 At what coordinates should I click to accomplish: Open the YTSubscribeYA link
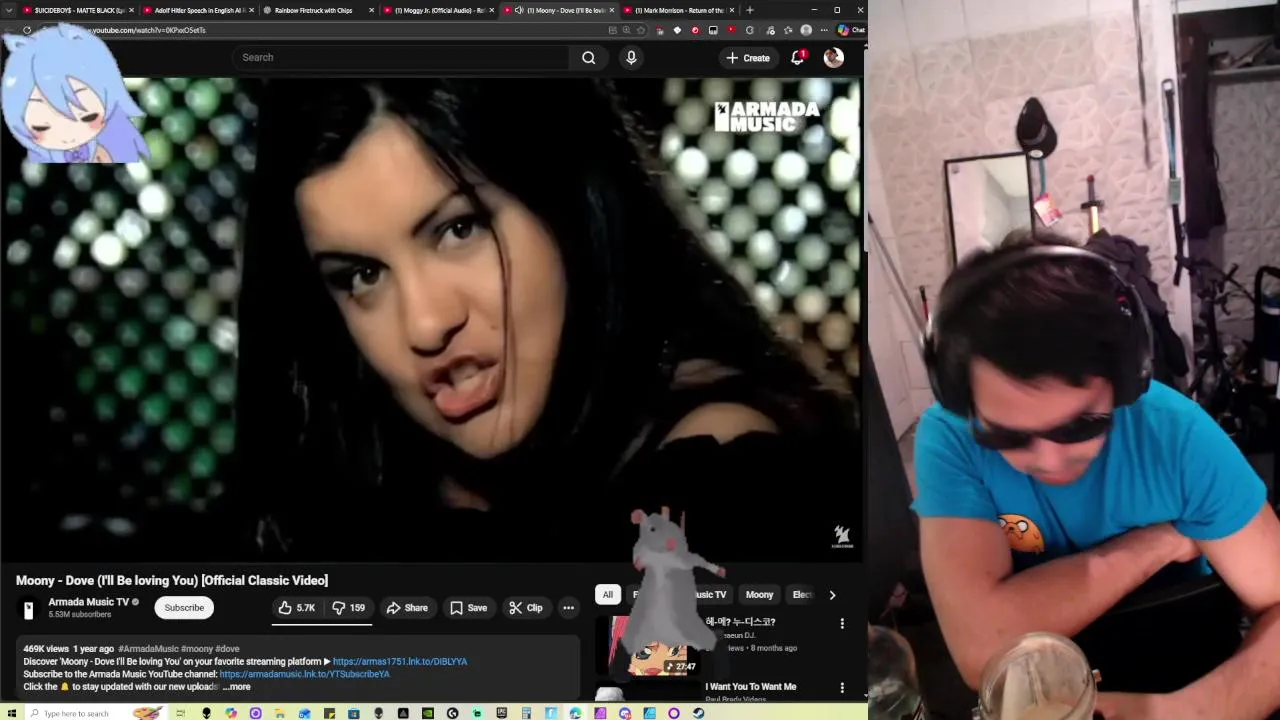tap(304, 674)
